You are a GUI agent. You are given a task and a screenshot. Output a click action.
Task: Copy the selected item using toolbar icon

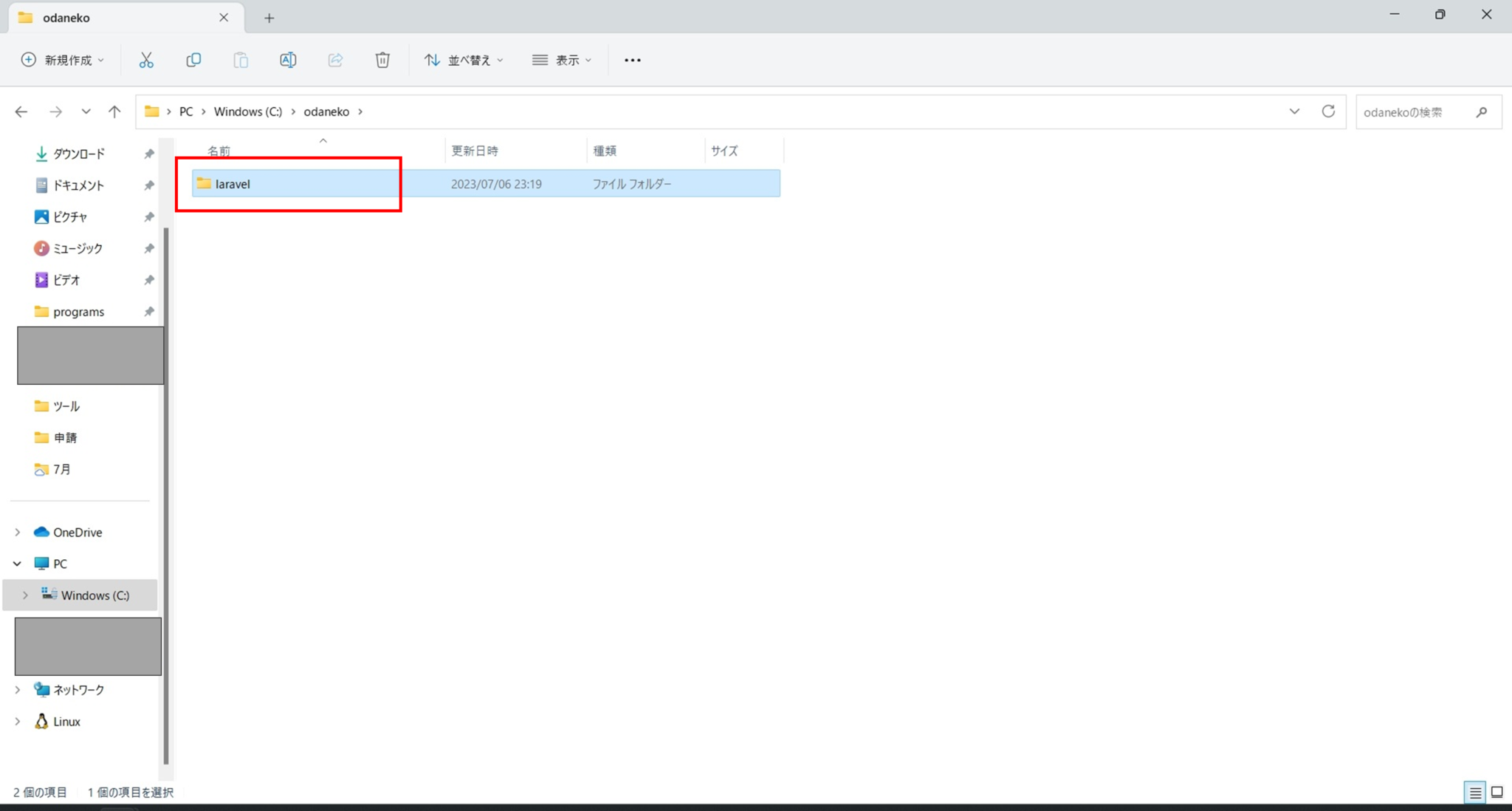(193, 60)
